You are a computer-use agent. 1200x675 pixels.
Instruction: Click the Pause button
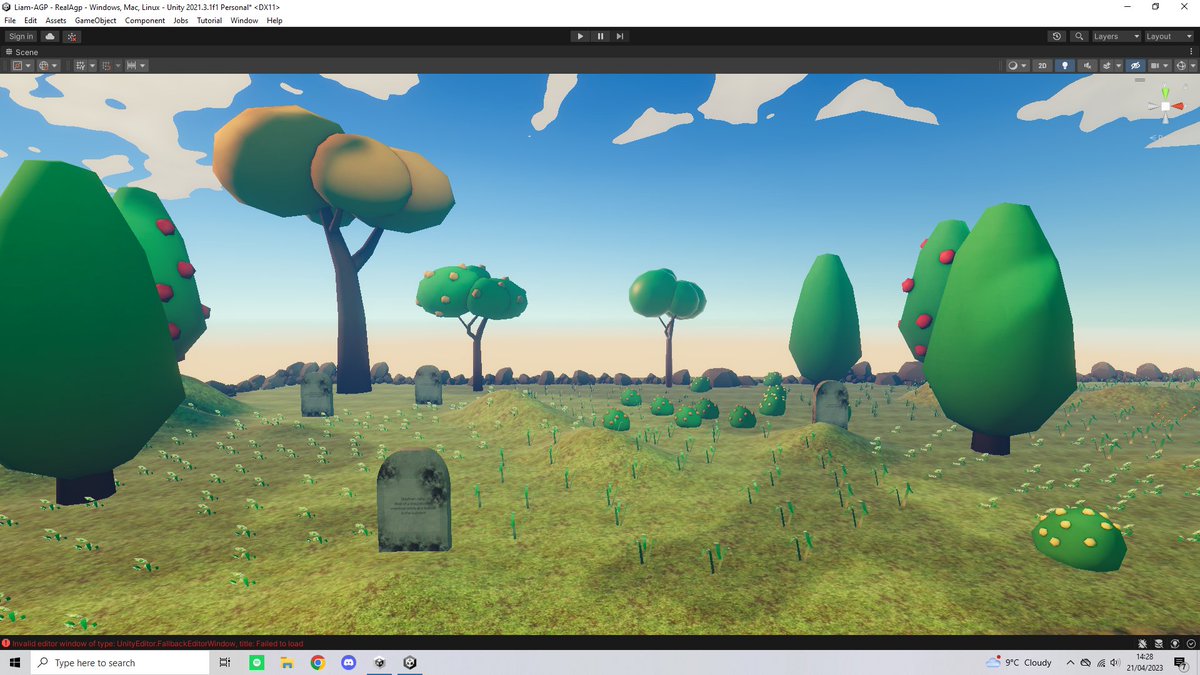600,36
